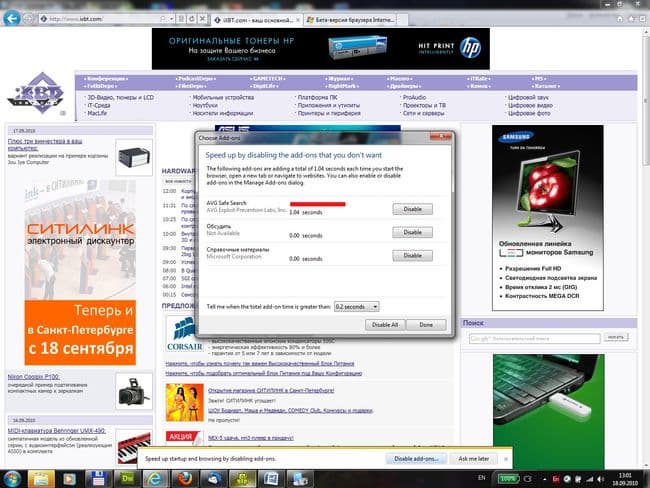Open the ProAudio menu link
The width and height of the screenshot is (650, 488).
(x=414, y=97)
